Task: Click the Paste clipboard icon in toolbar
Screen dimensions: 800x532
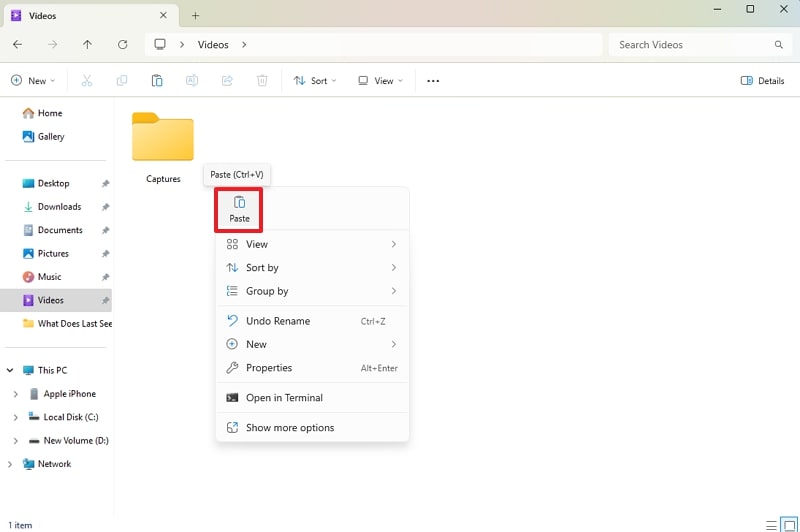Action: (x=157, y=81)
